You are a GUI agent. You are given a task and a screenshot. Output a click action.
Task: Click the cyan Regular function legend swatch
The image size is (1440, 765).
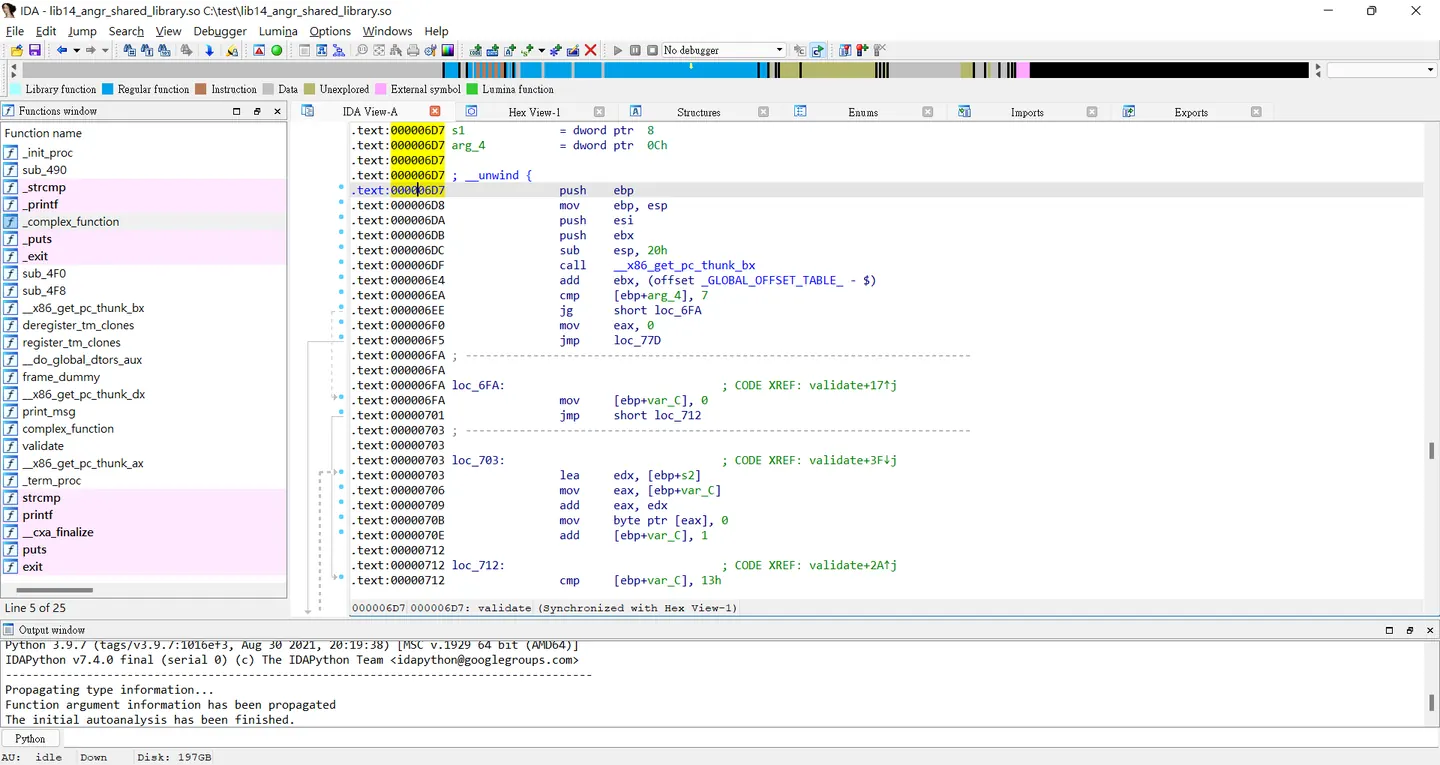[108, 89]
